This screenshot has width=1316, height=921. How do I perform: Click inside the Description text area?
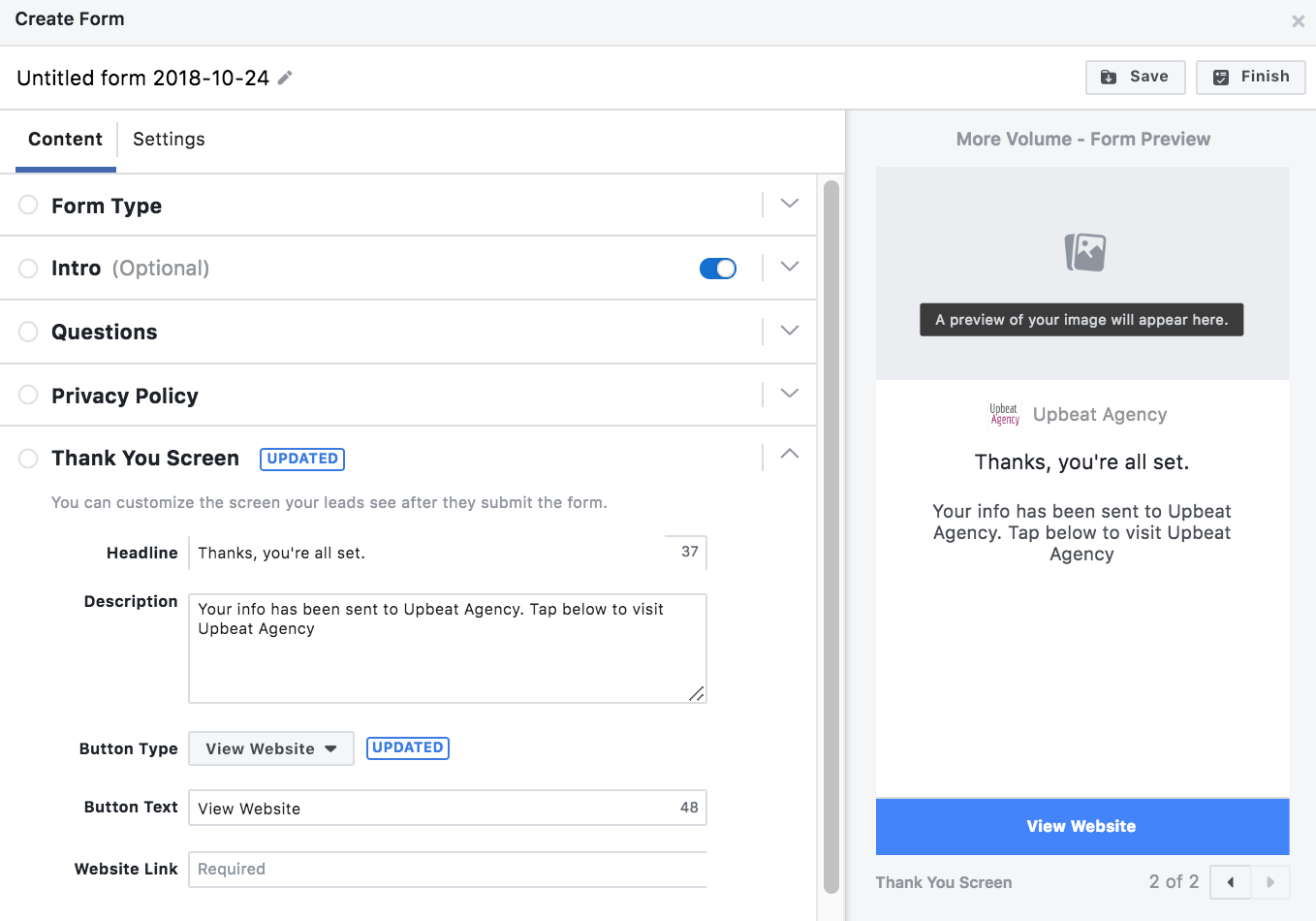pos(448,649)
